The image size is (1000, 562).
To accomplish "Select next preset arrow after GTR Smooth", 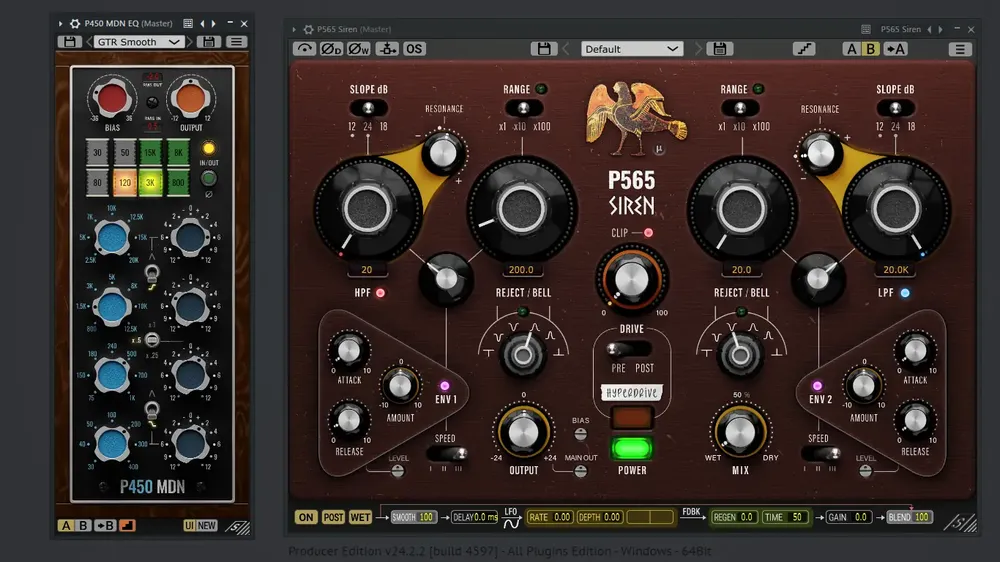I will point(190,42).
